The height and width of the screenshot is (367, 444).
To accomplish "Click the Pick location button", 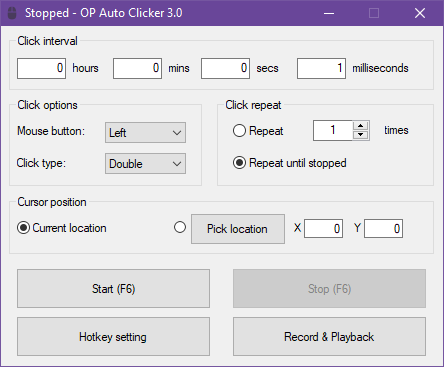I will click(238, 229).
